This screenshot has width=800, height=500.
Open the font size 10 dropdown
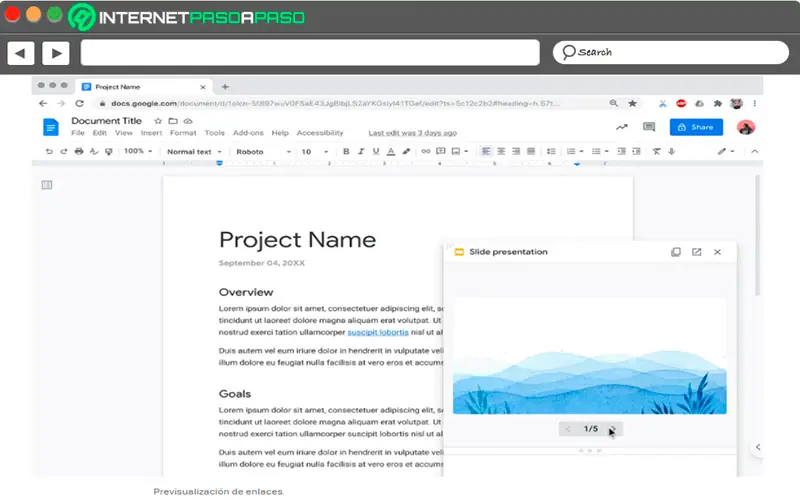pyautogui.click(x=314, y=152)
